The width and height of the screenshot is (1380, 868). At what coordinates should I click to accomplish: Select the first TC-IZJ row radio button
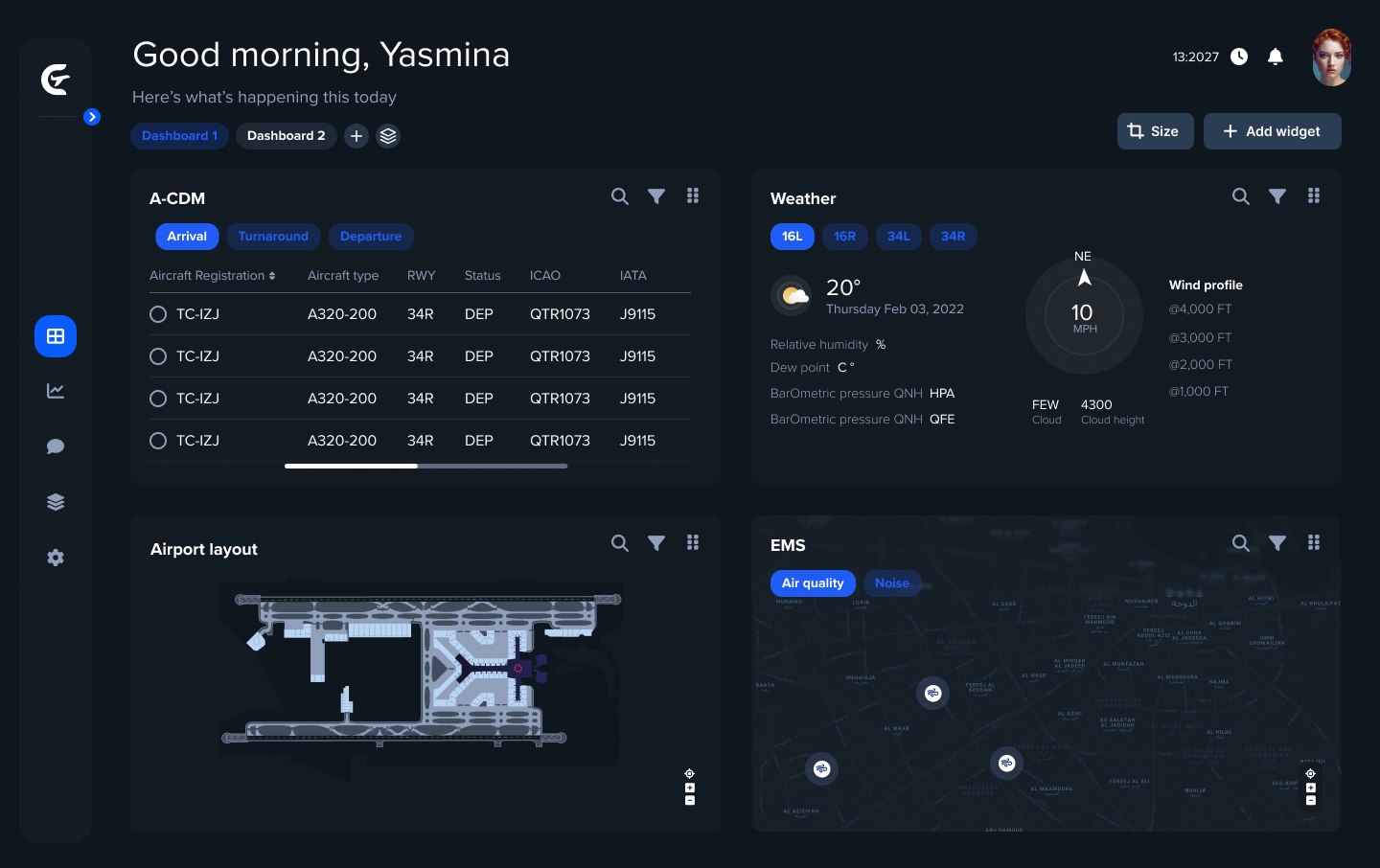click(x=158, y=314)
